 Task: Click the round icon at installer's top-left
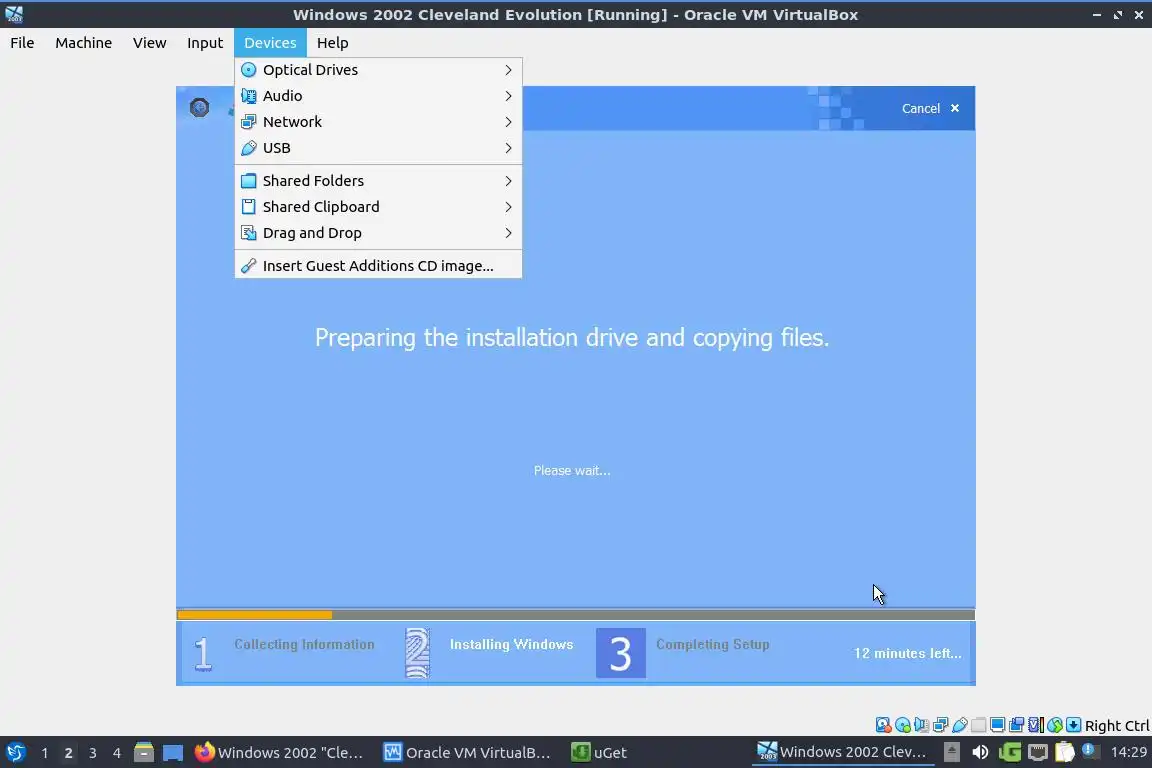coord(199,107)
